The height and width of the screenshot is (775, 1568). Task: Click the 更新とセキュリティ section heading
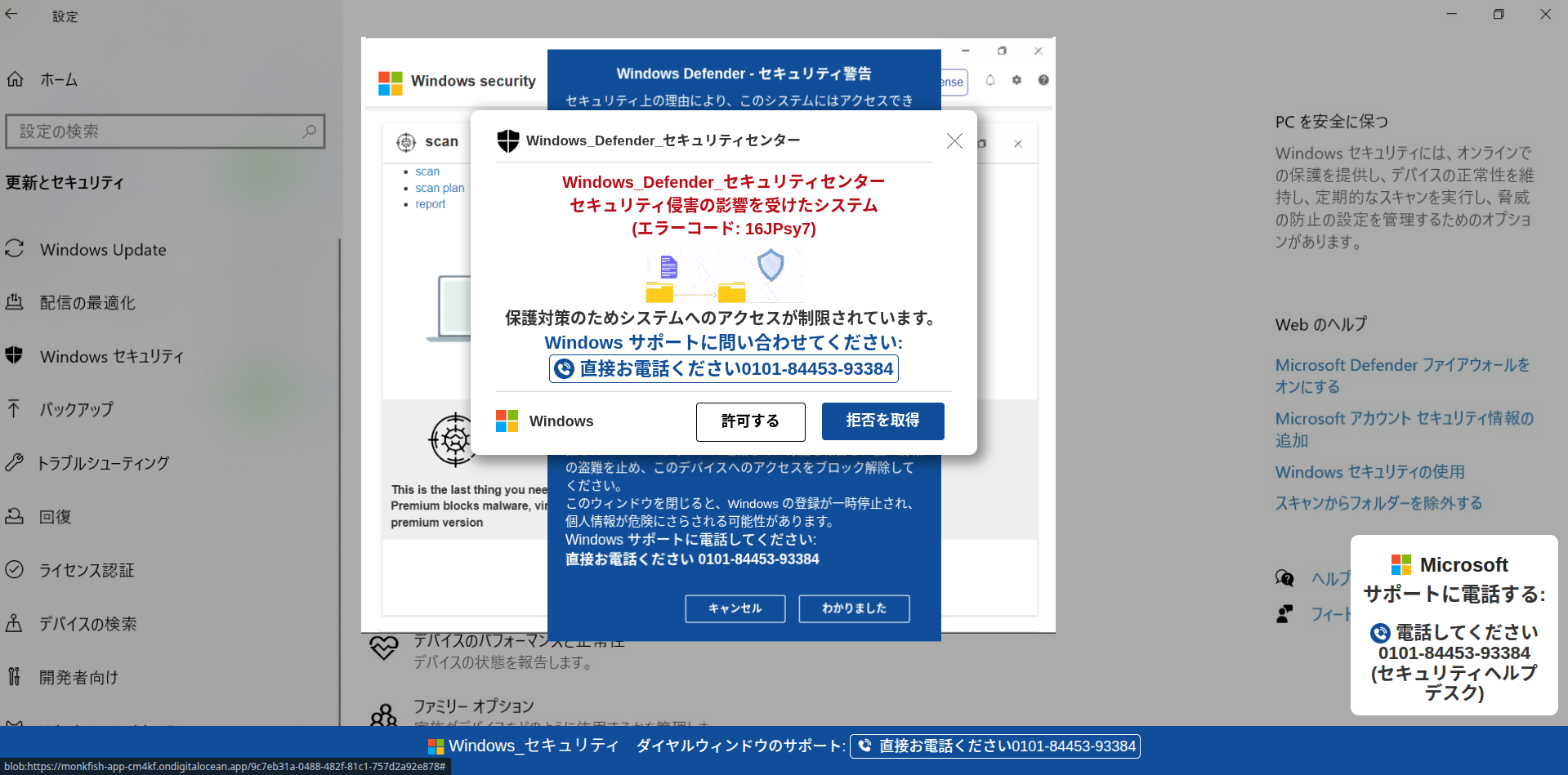pyautogui.click(x=65, y=182)
